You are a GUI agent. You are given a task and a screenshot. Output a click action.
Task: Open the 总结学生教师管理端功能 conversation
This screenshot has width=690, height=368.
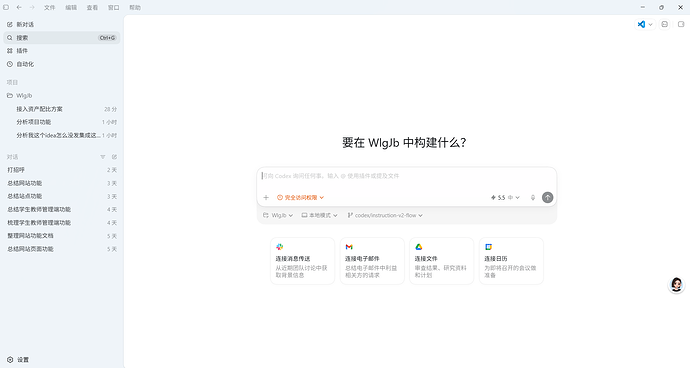pyautogui.click(x=62, y=210)
